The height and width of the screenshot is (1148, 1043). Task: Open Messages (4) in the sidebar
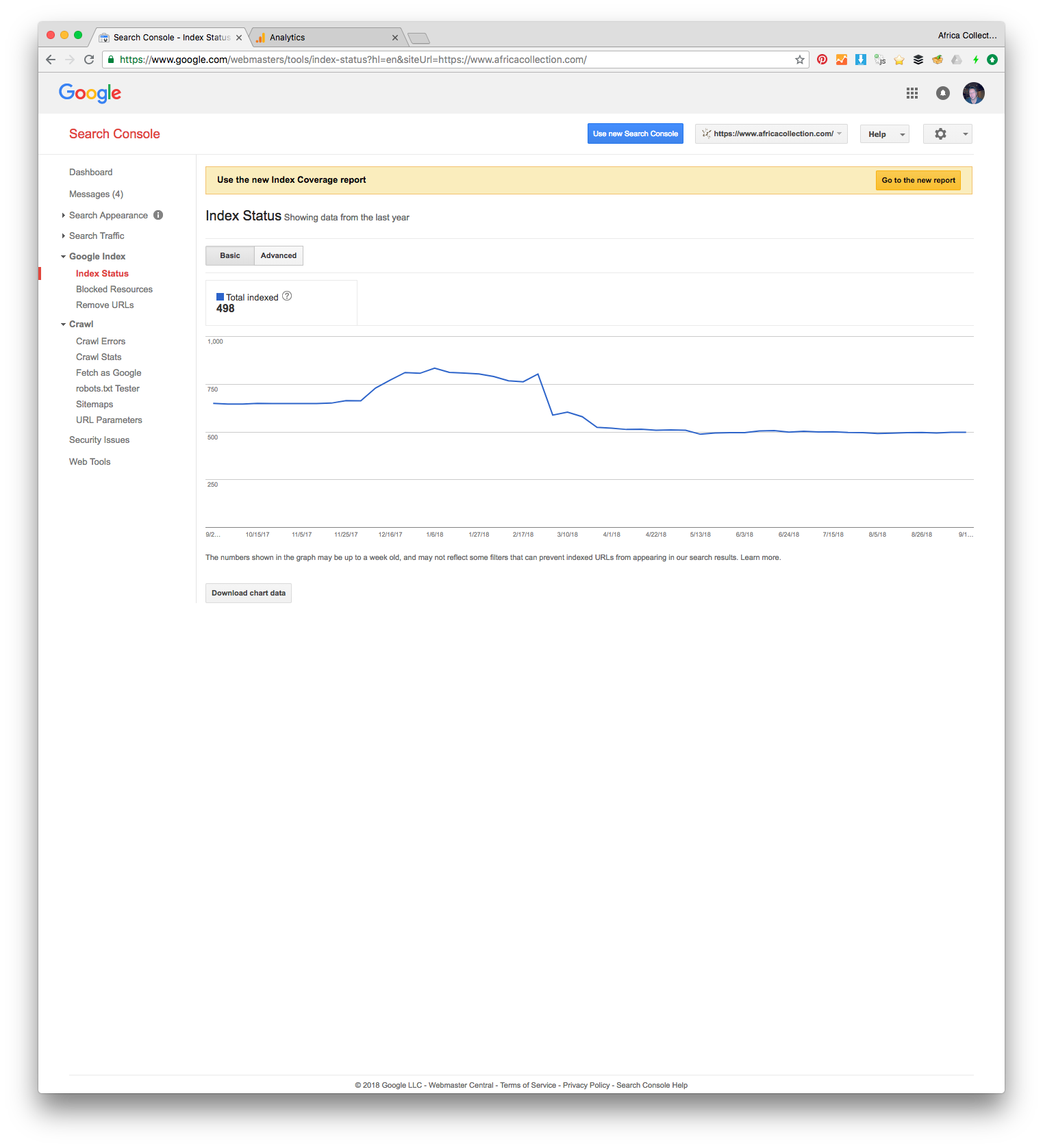[x=96, y=194]
